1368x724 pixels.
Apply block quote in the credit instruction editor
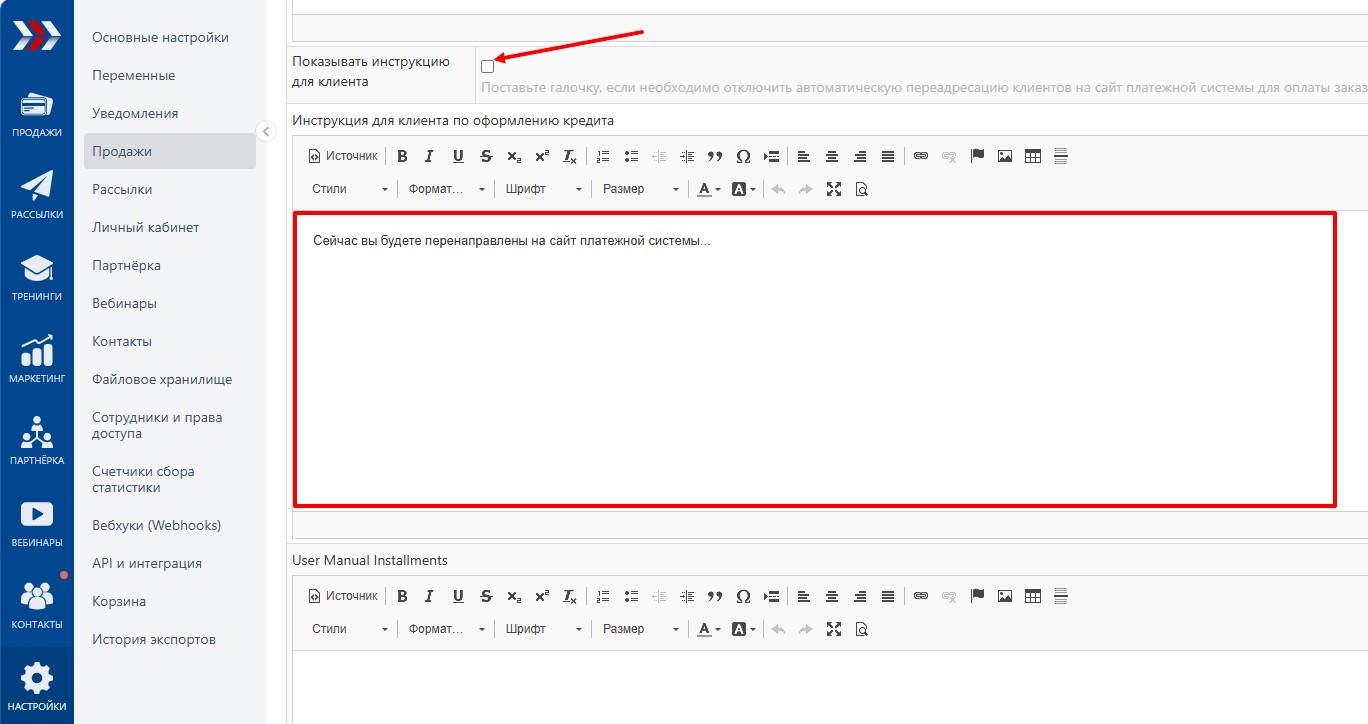click(x=715, y=156)
